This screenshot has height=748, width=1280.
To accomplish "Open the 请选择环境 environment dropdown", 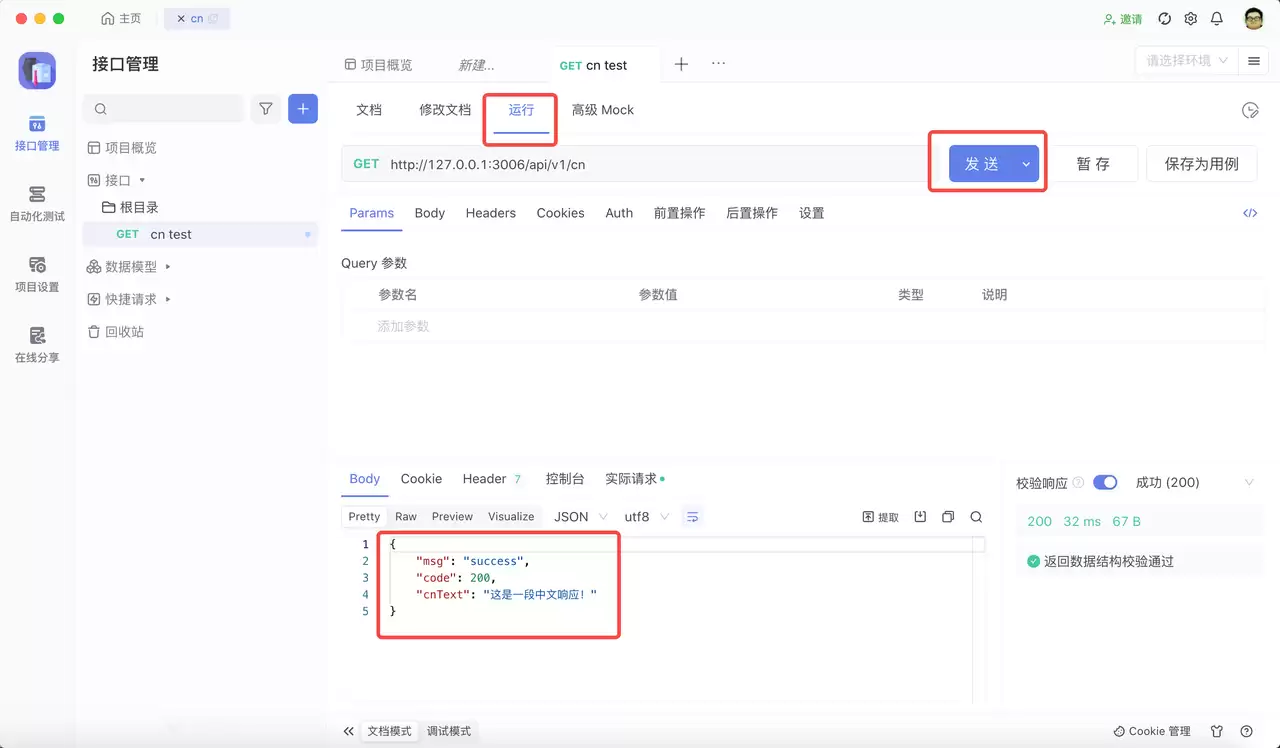I will click(x=1187, y=61).
